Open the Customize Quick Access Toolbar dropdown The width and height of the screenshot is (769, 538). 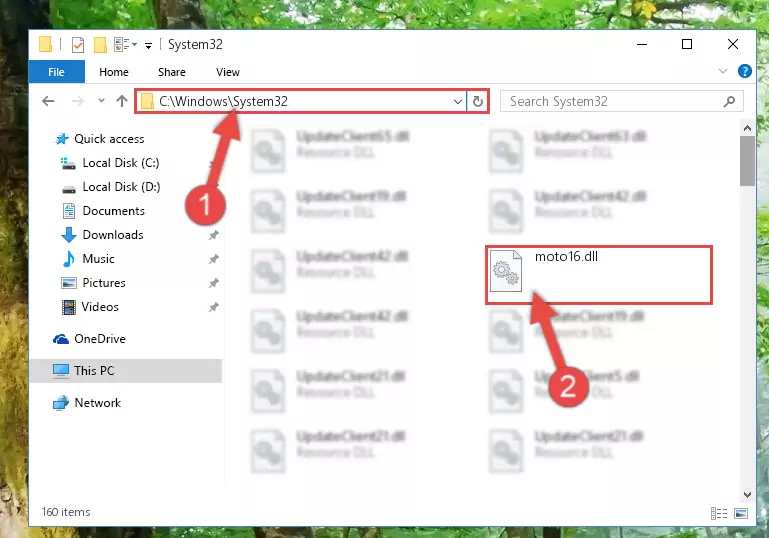pos(148,46)
